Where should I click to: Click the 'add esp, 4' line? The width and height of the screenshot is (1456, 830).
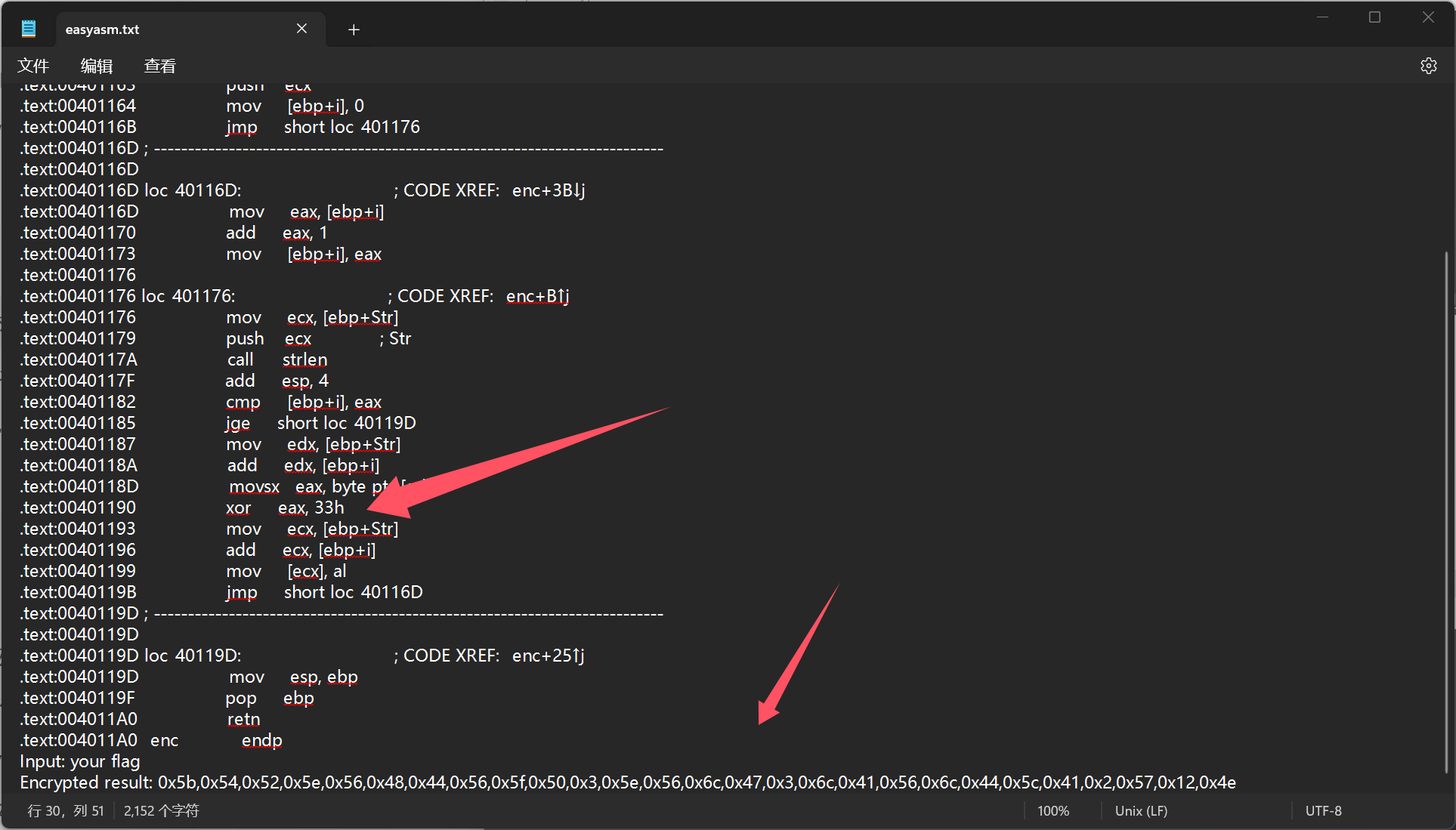click(x=175, y=381)
